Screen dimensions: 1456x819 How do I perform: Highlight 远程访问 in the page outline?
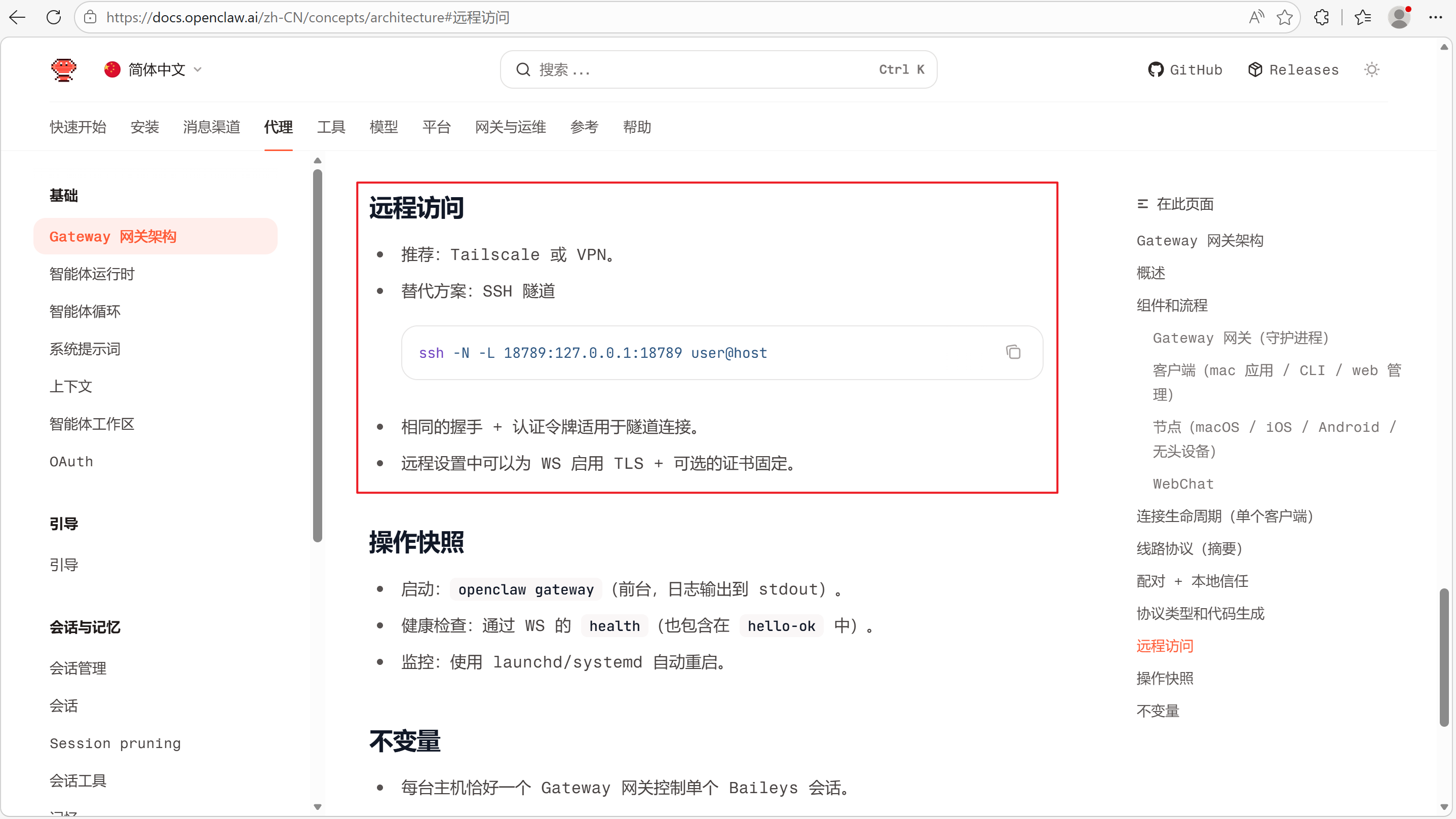point(1164,645)
